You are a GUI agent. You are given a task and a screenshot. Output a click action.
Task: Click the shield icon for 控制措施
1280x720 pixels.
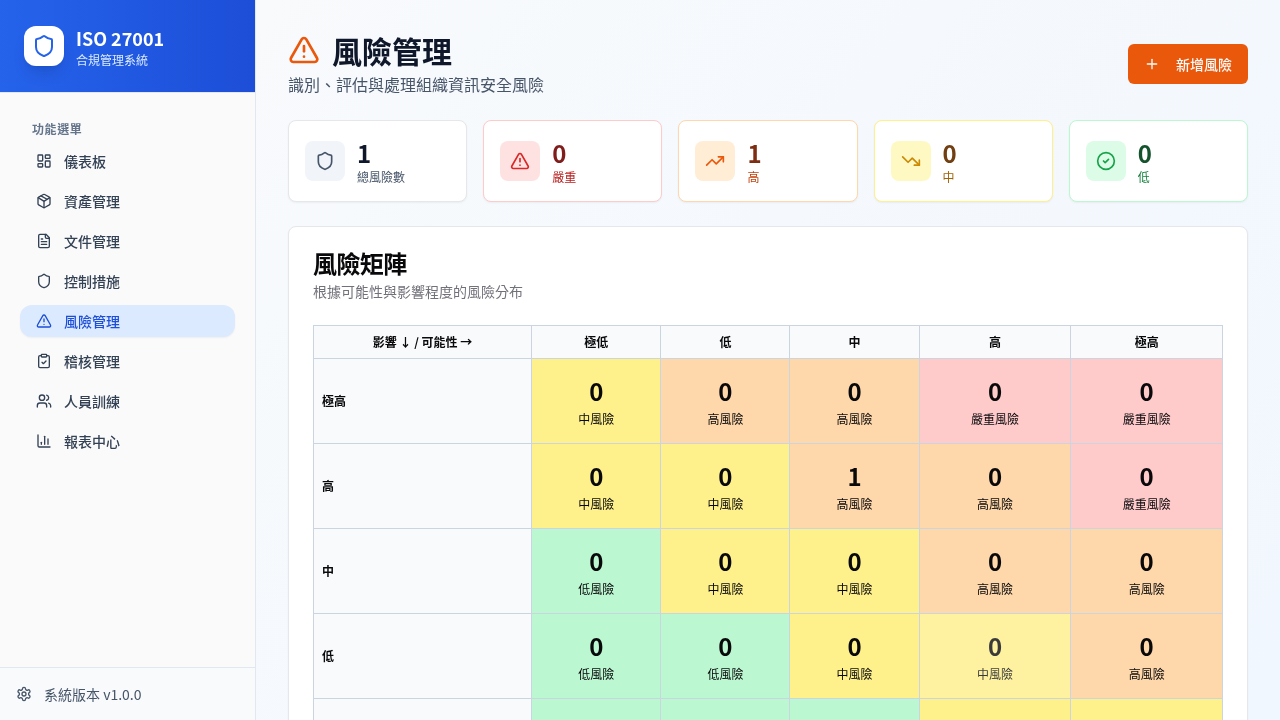click(44, 281)
